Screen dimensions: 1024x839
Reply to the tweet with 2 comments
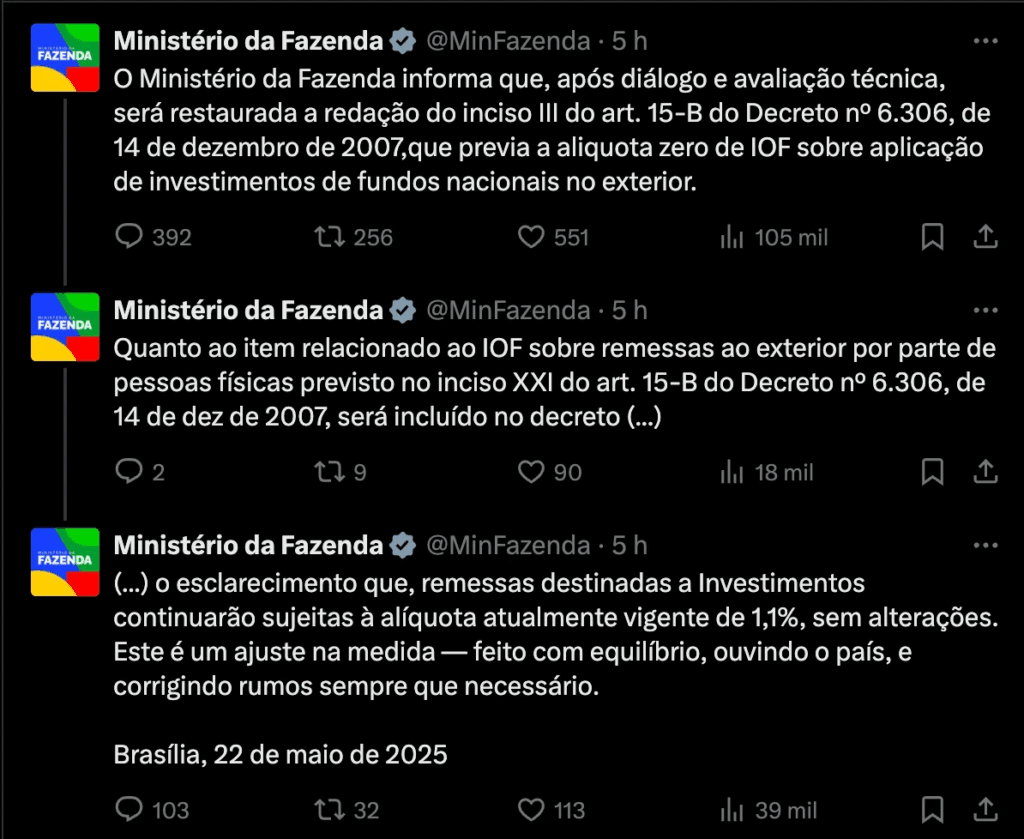coord(130,471)
